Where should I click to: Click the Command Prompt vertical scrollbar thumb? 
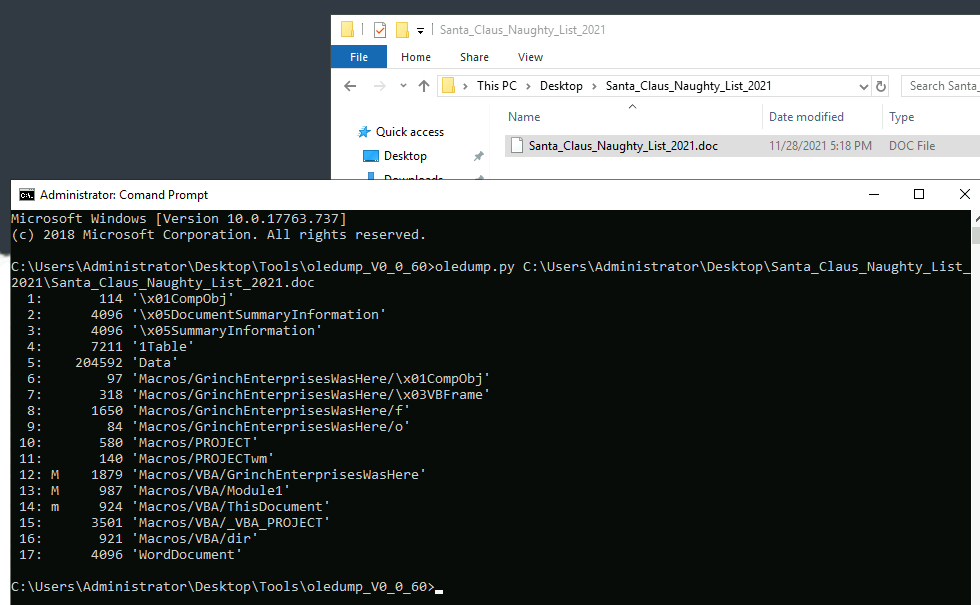[x=976, y=234]
